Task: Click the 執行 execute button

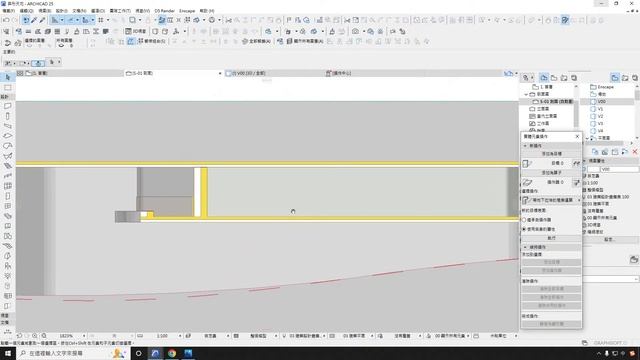Action: coord(551,238)
